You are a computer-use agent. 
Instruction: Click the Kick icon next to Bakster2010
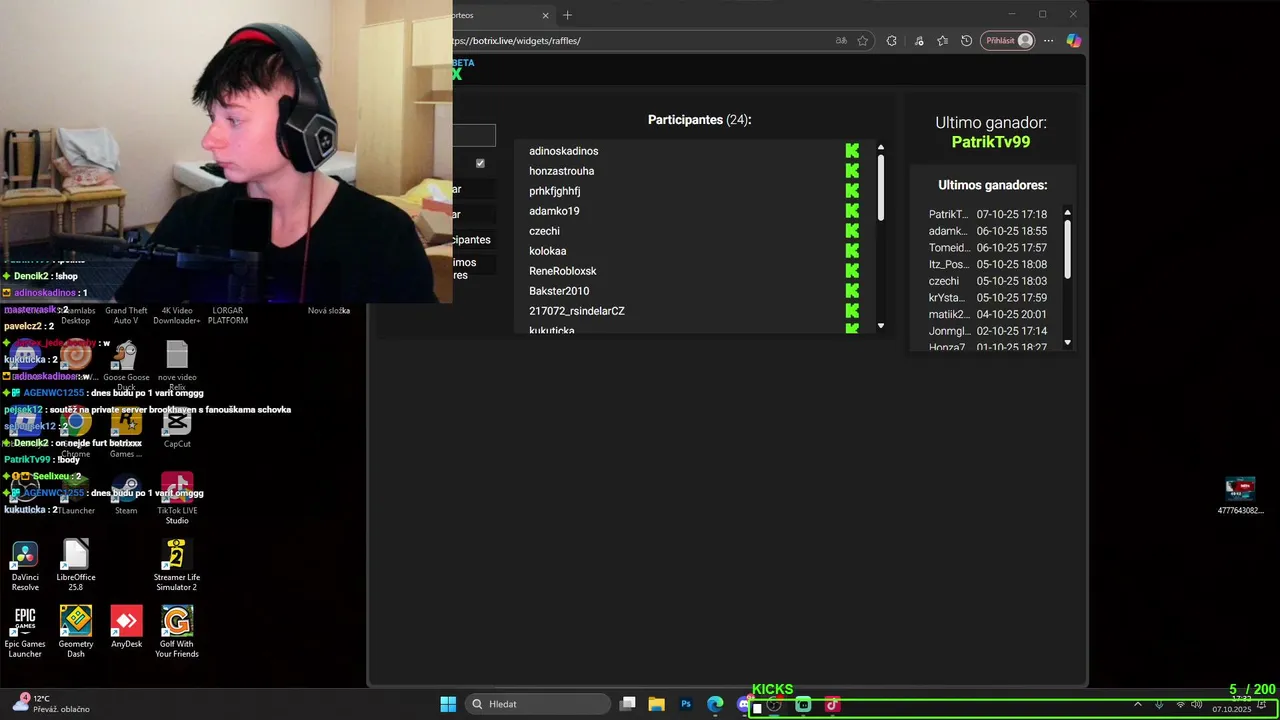pyautogui.click(x=852, y=291)
